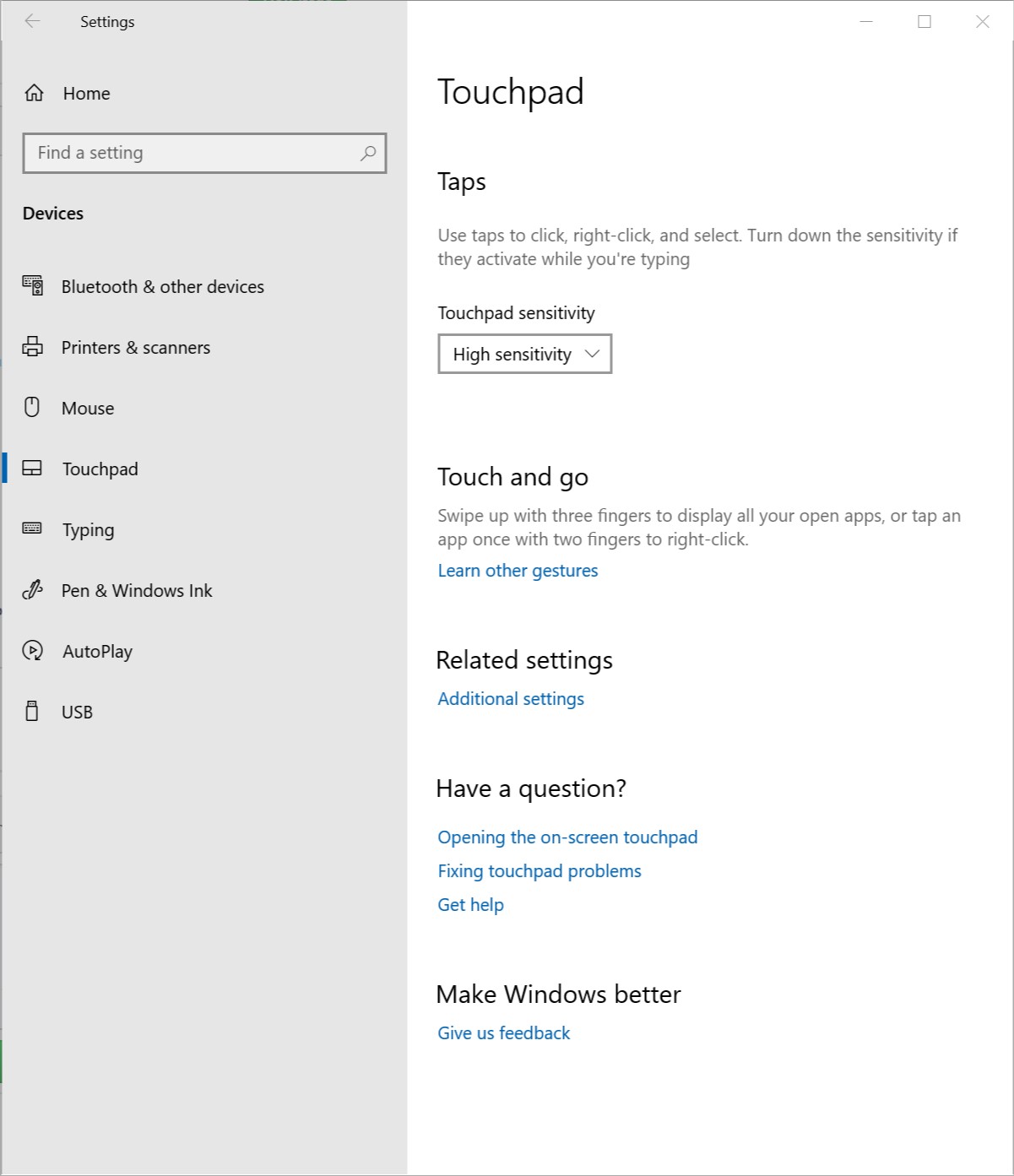1014x1176 pixels.
Task: Open 'Opening the on-screen touchpad' link
Action: 567,837
